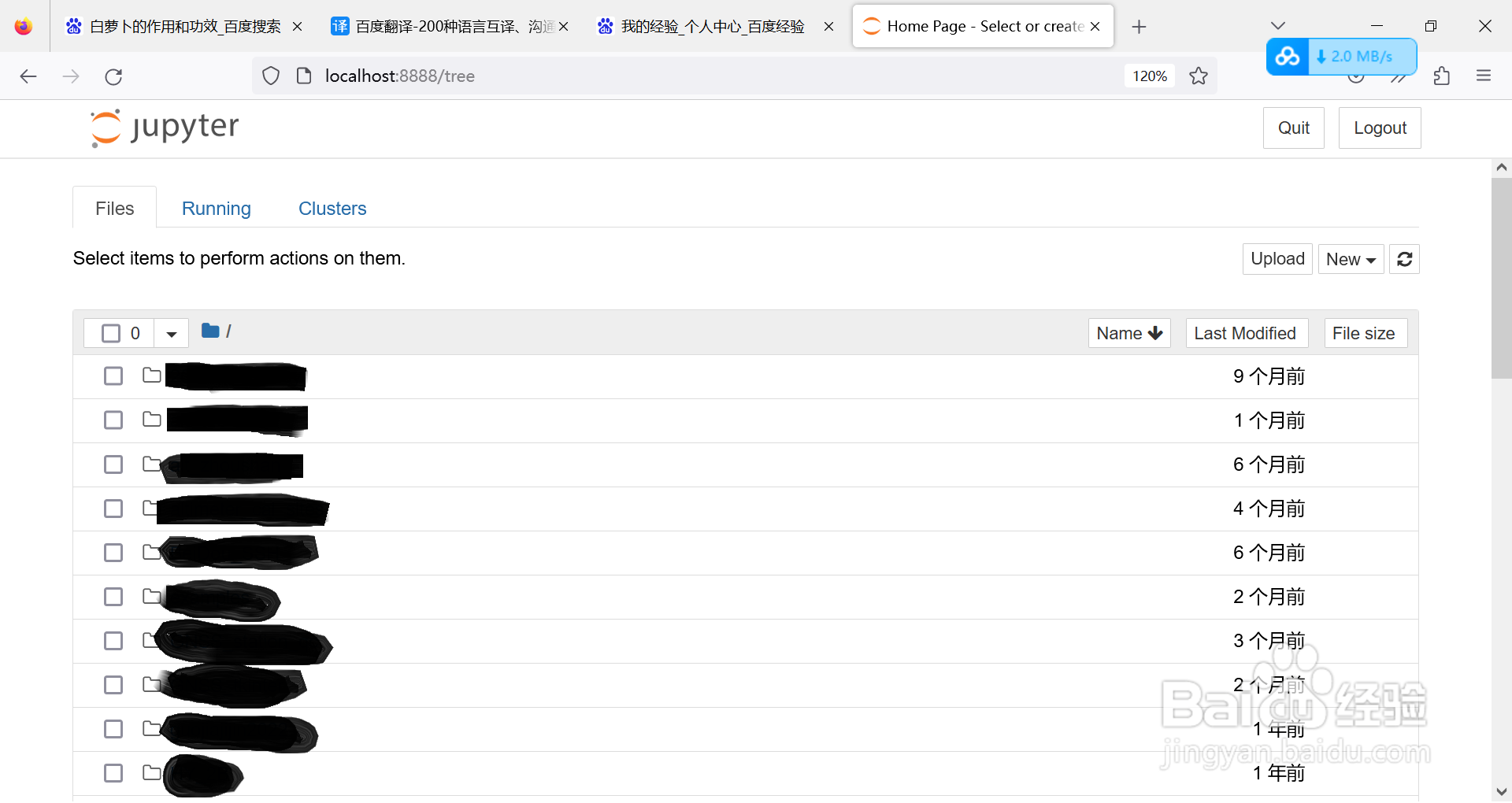Open the root folder icon in breadcrumb
The height and width of the screenshot is (803, 1512).
[210, 331]
